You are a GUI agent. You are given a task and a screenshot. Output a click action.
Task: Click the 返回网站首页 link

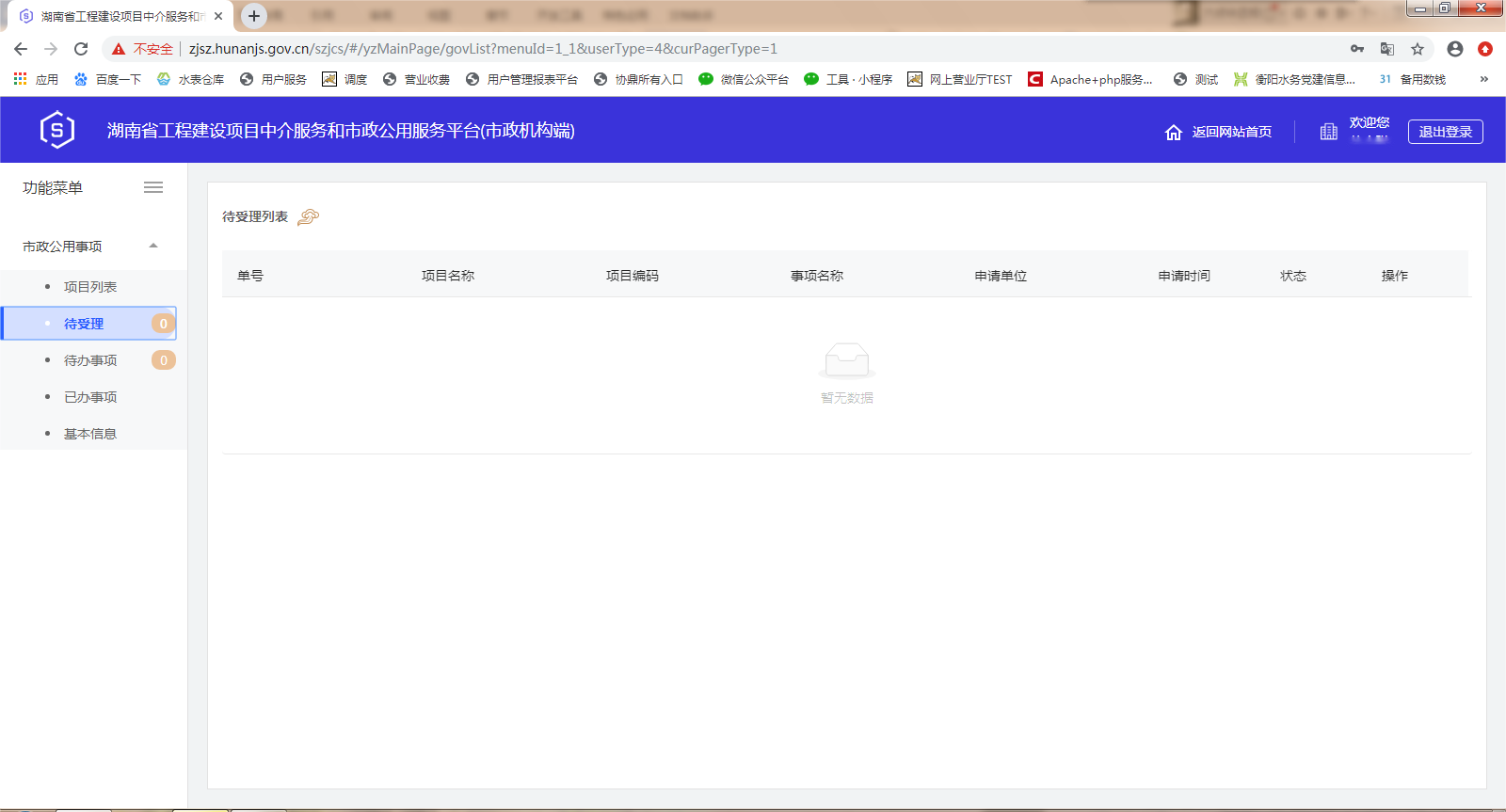click(x=1231, y=133)
